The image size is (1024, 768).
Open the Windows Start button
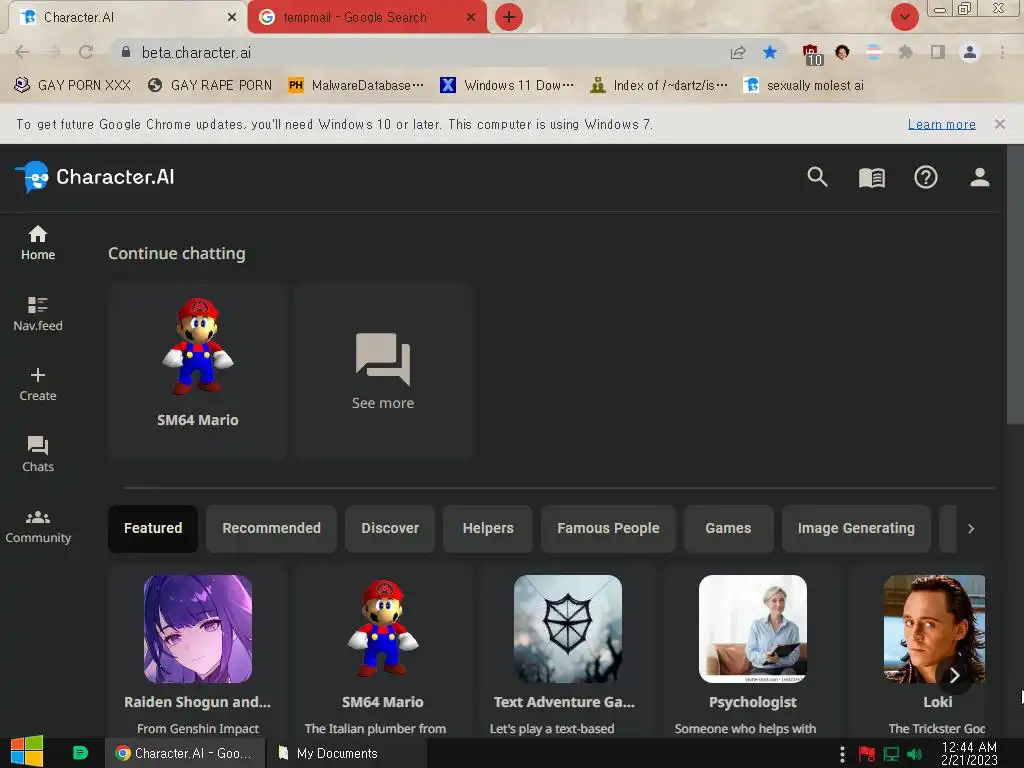click(27, 753)
